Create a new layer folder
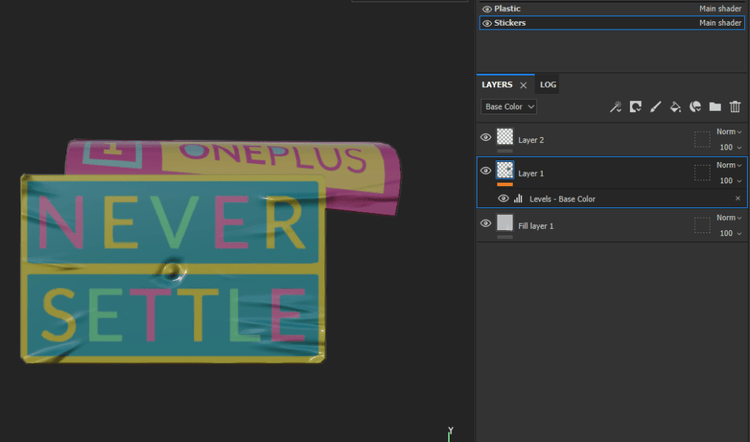The height and width of the screenshot is (442, 750). click(x=715, y=107)
